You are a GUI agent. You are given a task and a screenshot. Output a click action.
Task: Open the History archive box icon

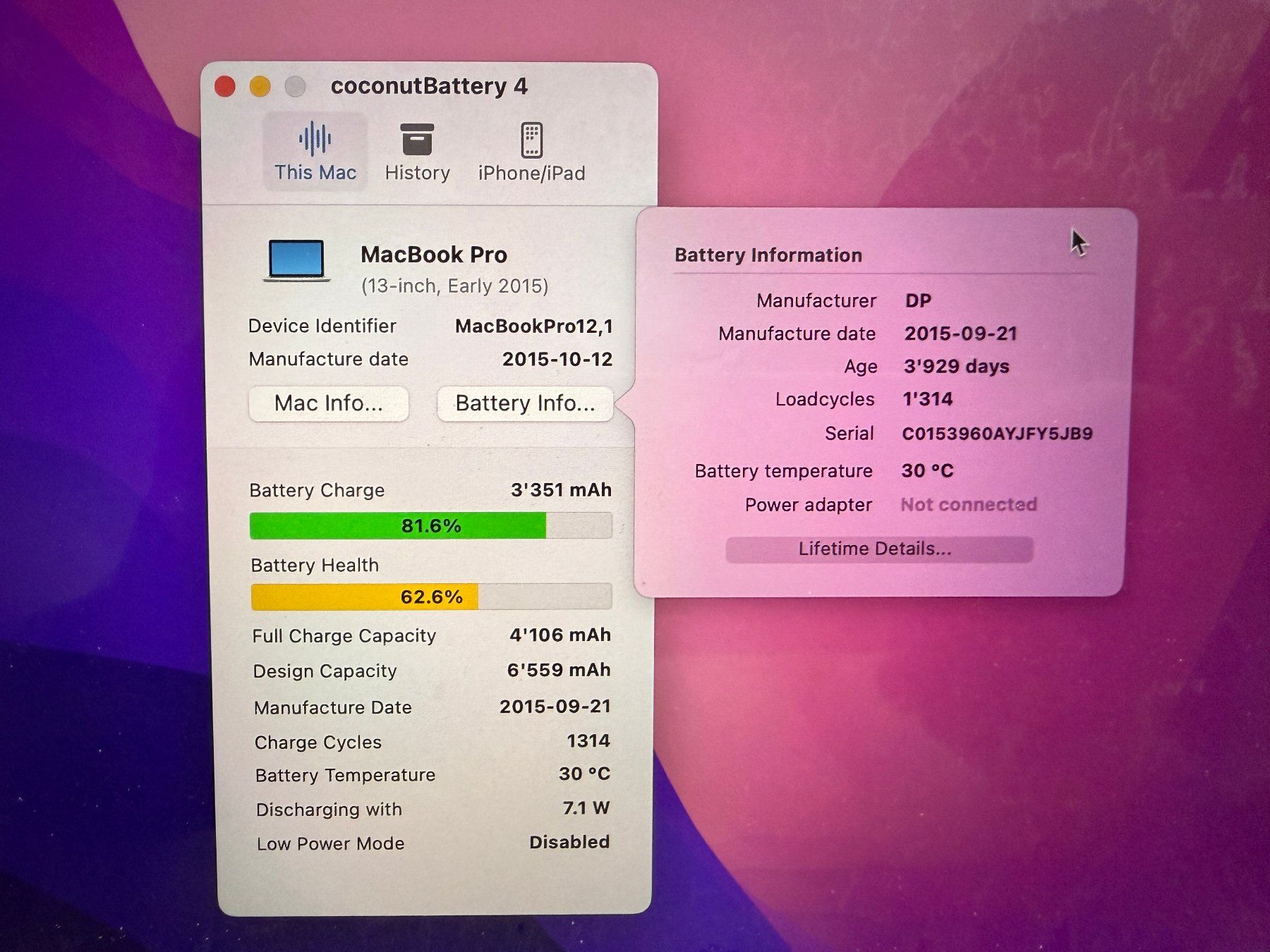(417, 139)
